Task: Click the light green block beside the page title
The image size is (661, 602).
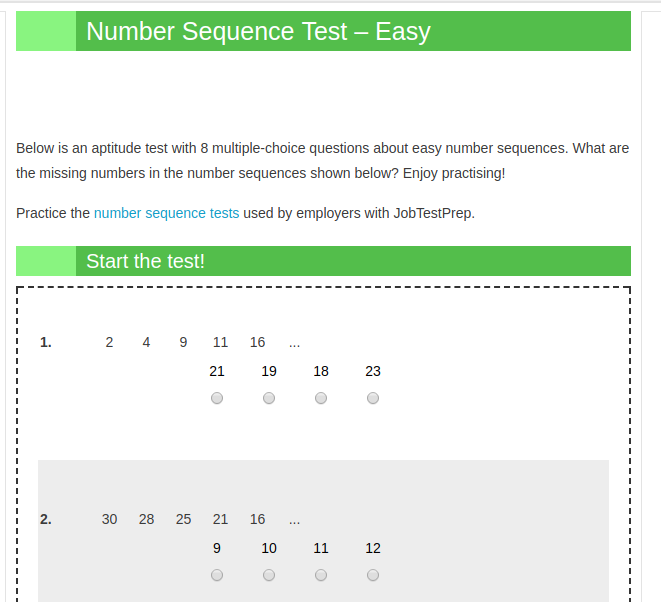Action: coord(46,31)
